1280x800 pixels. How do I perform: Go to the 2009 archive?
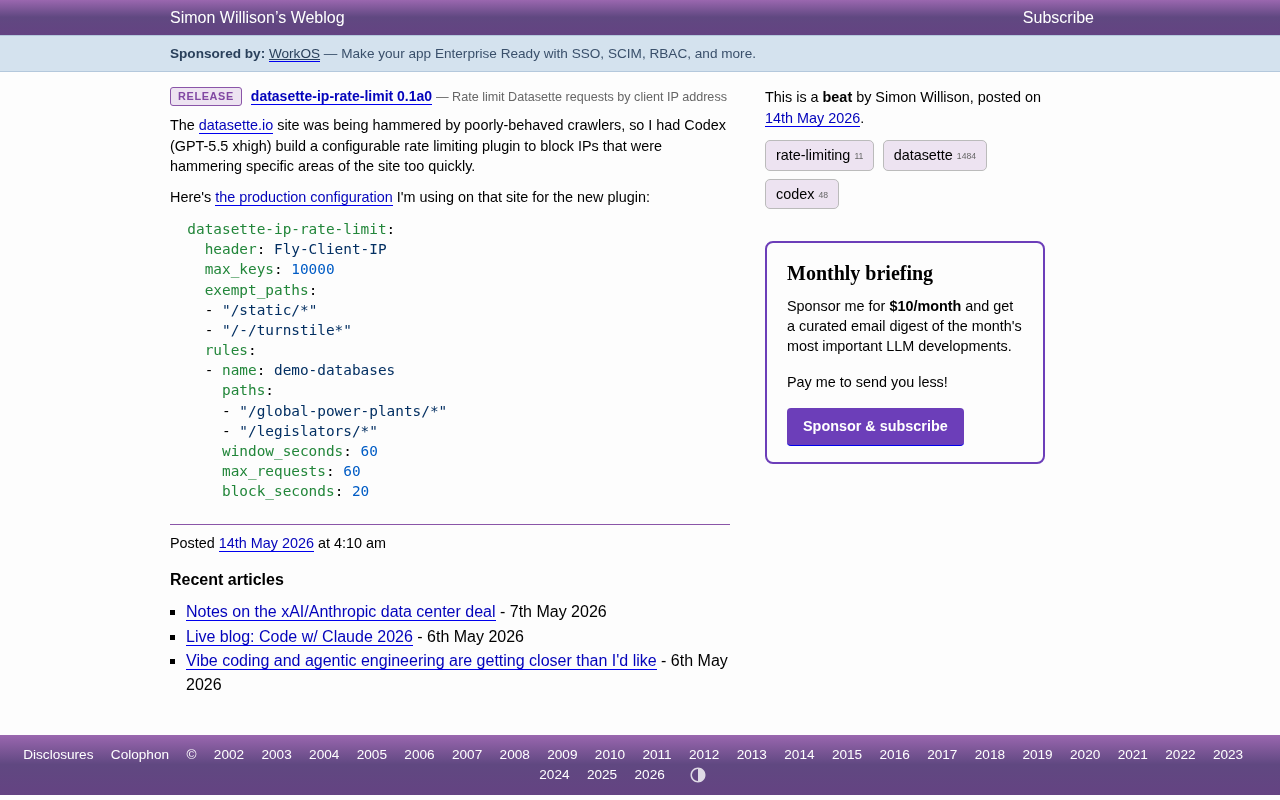(562, 755)
